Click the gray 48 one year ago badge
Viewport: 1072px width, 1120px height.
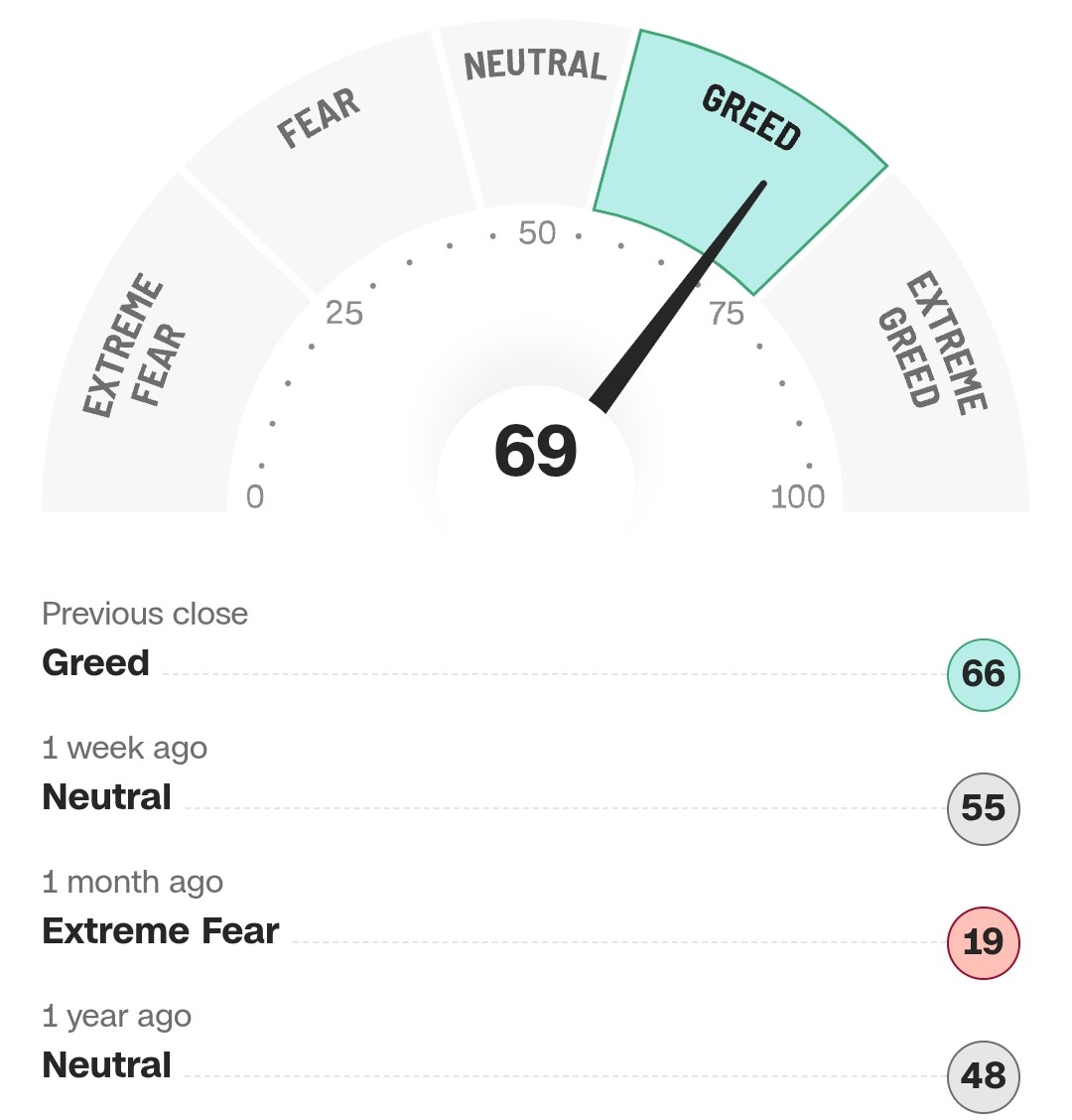(x=983, y=1076)
